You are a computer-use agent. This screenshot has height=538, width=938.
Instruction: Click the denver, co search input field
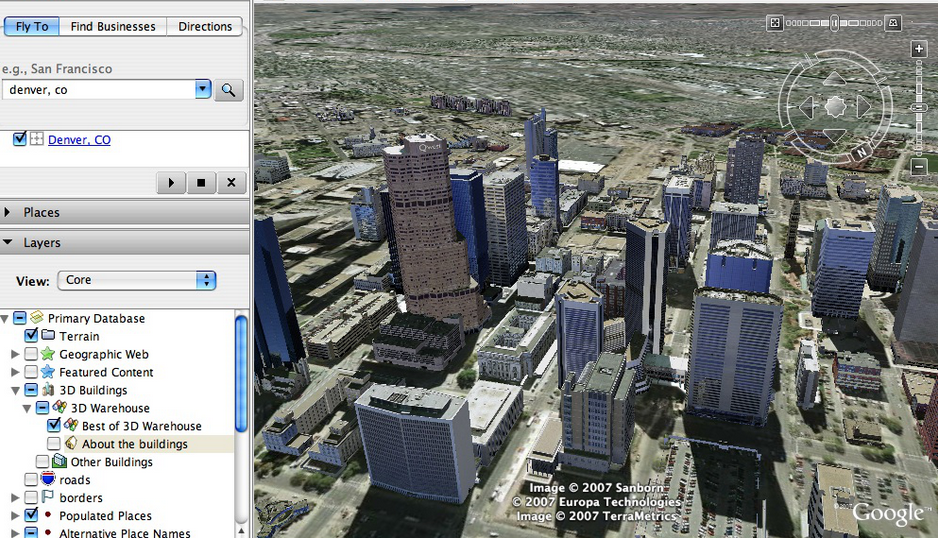tap(99, 90)
